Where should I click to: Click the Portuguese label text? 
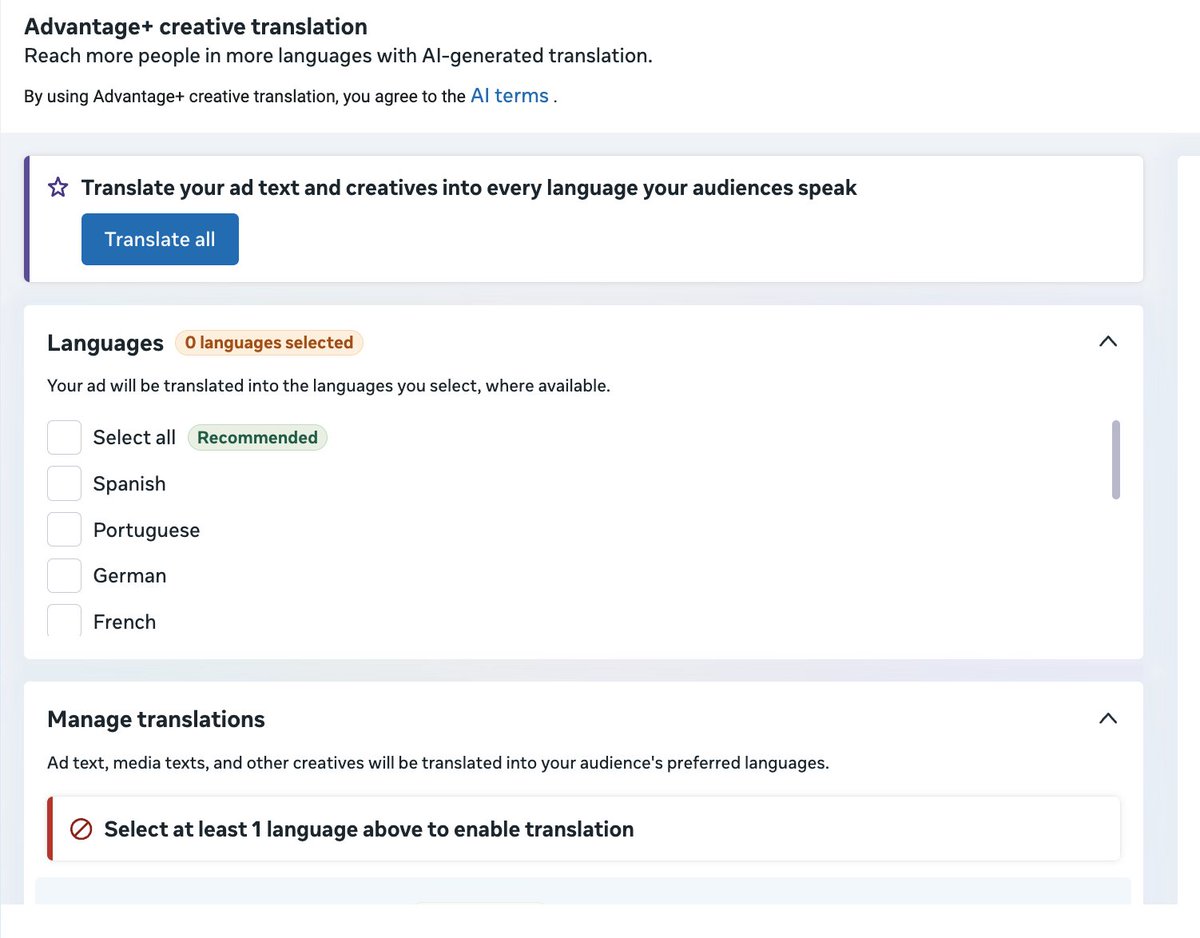(x=146, y=531)
